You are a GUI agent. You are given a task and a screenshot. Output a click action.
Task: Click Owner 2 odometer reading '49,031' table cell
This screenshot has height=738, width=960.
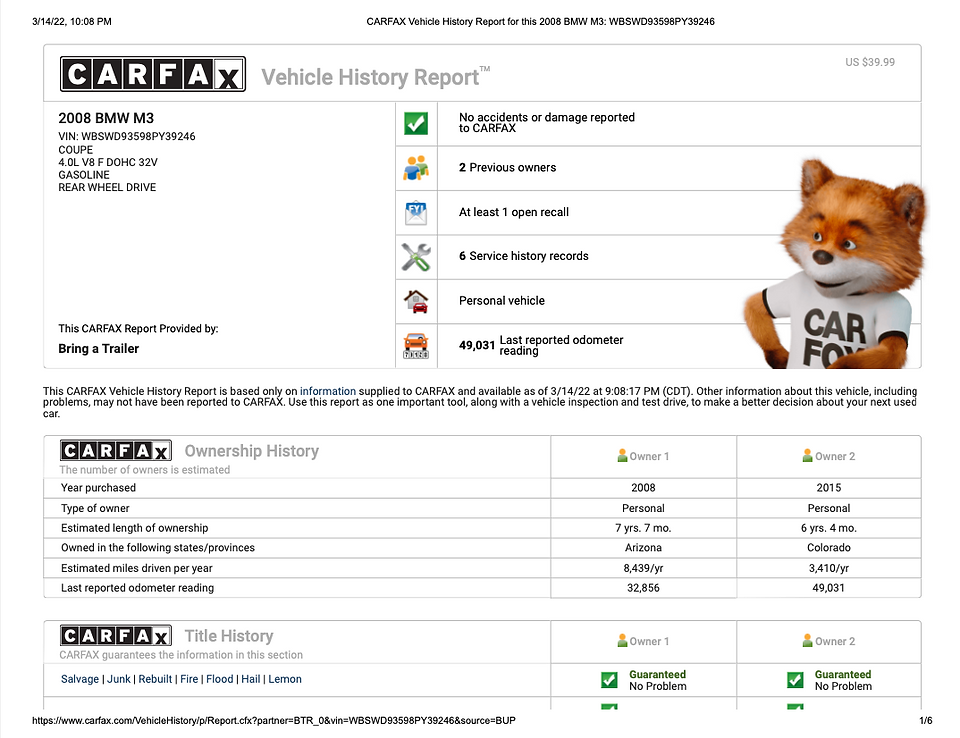point(828,588)
